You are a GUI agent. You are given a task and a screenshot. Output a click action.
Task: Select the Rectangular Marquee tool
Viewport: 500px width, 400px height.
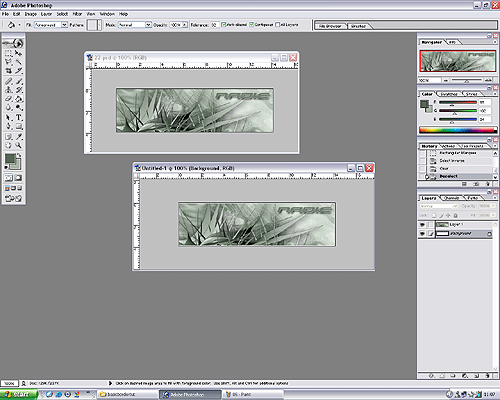click(x=9, y=53)
